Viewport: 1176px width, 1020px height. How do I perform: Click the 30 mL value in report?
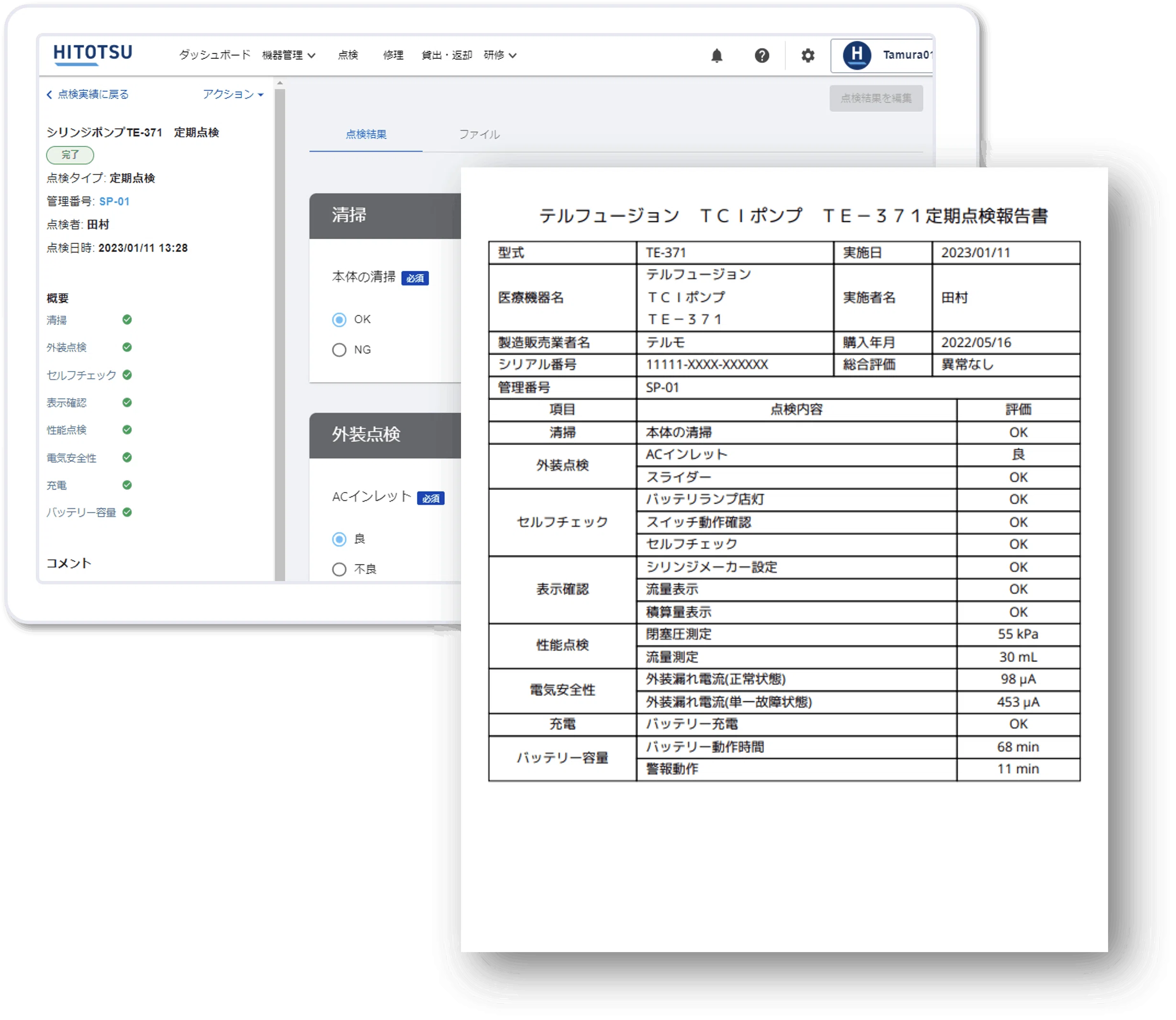click(1018, 657)
